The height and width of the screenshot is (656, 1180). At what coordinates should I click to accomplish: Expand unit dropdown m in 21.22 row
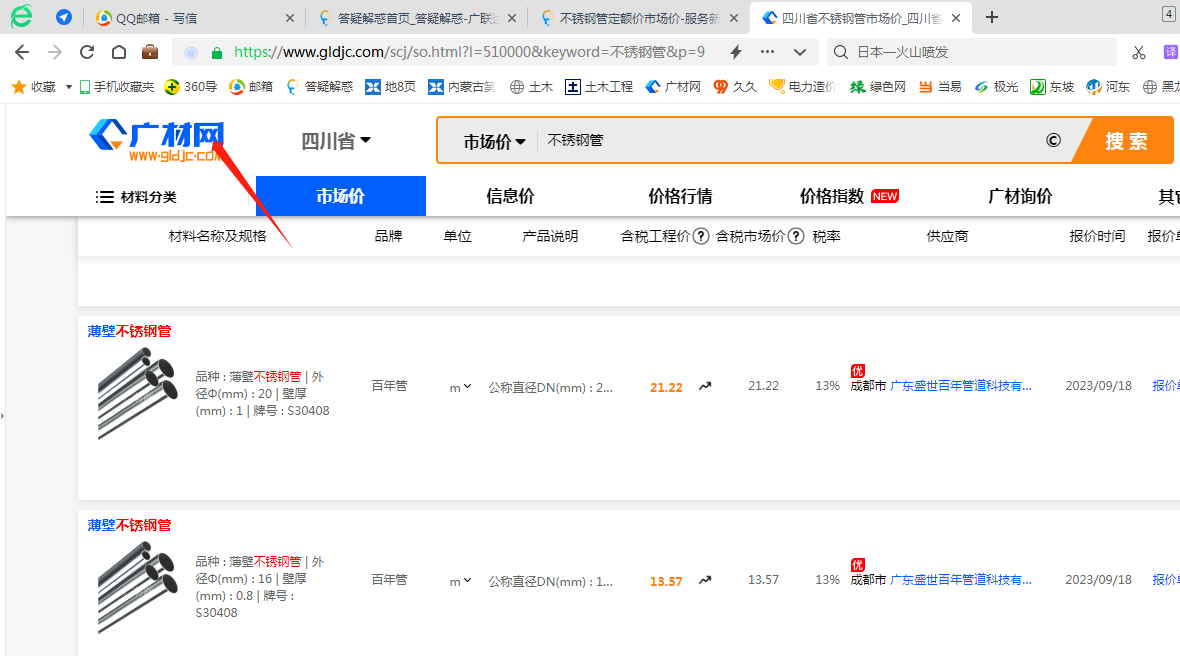461,387
